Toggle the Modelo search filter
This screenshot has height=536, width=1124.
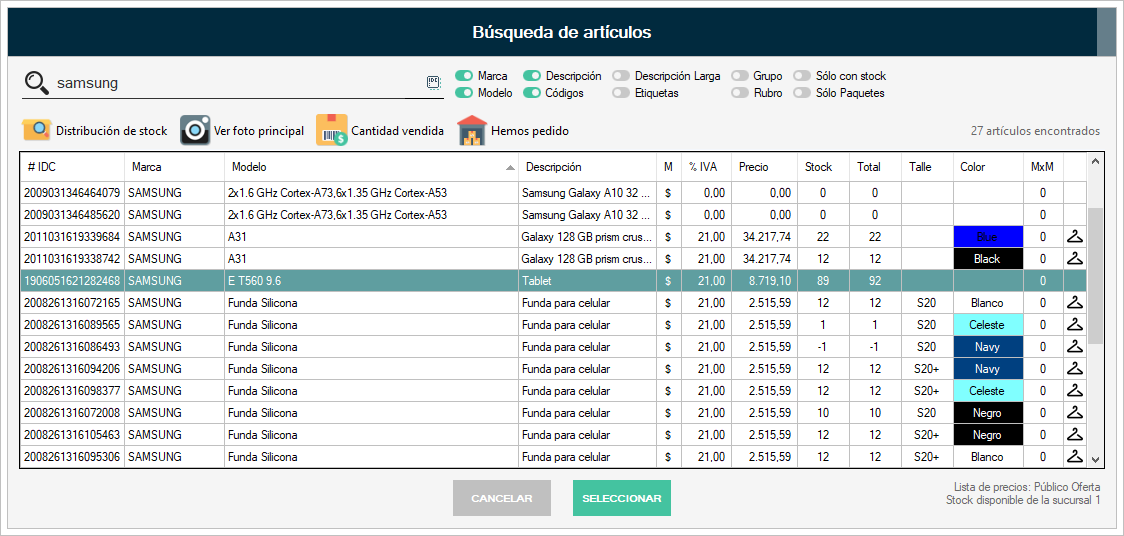pyautogui.click(x=465, y=93)
